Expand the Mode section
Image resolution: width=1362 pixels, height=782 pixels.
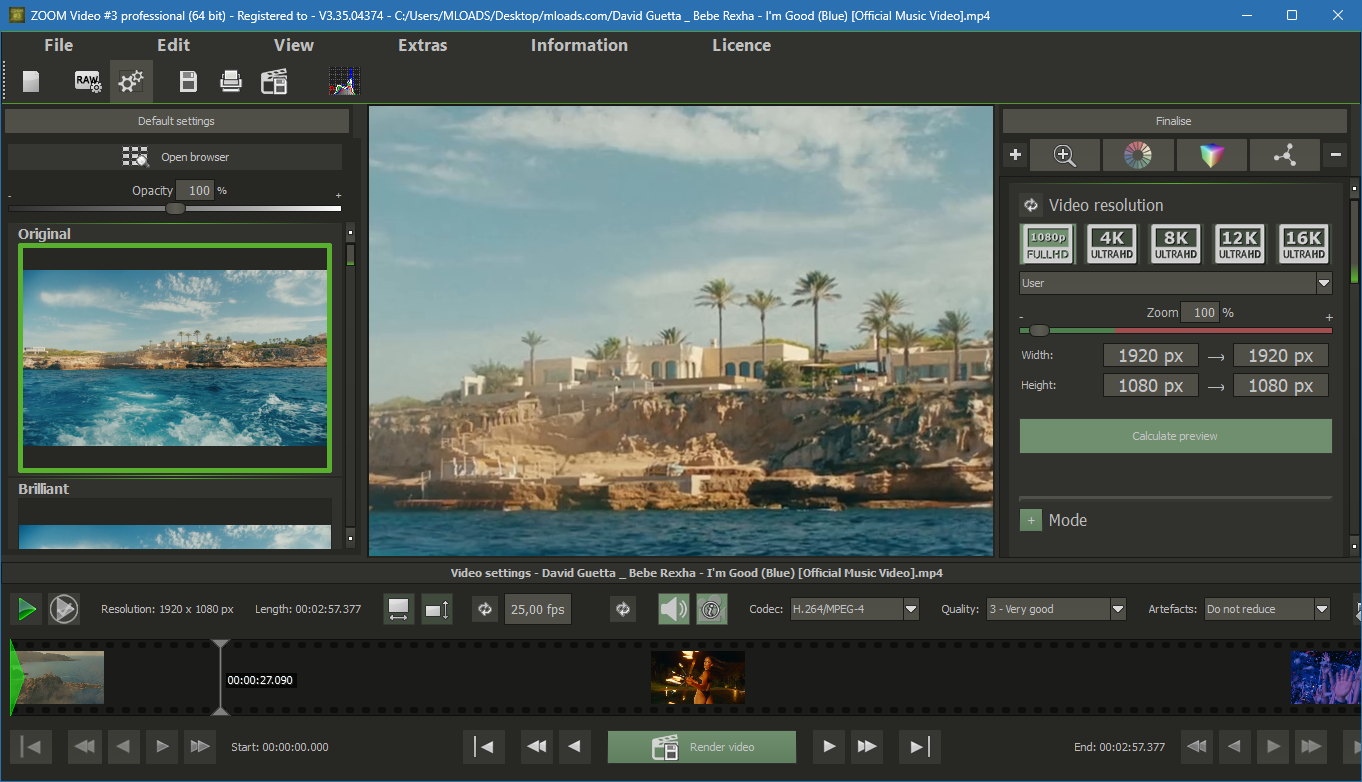[1031, 520]
